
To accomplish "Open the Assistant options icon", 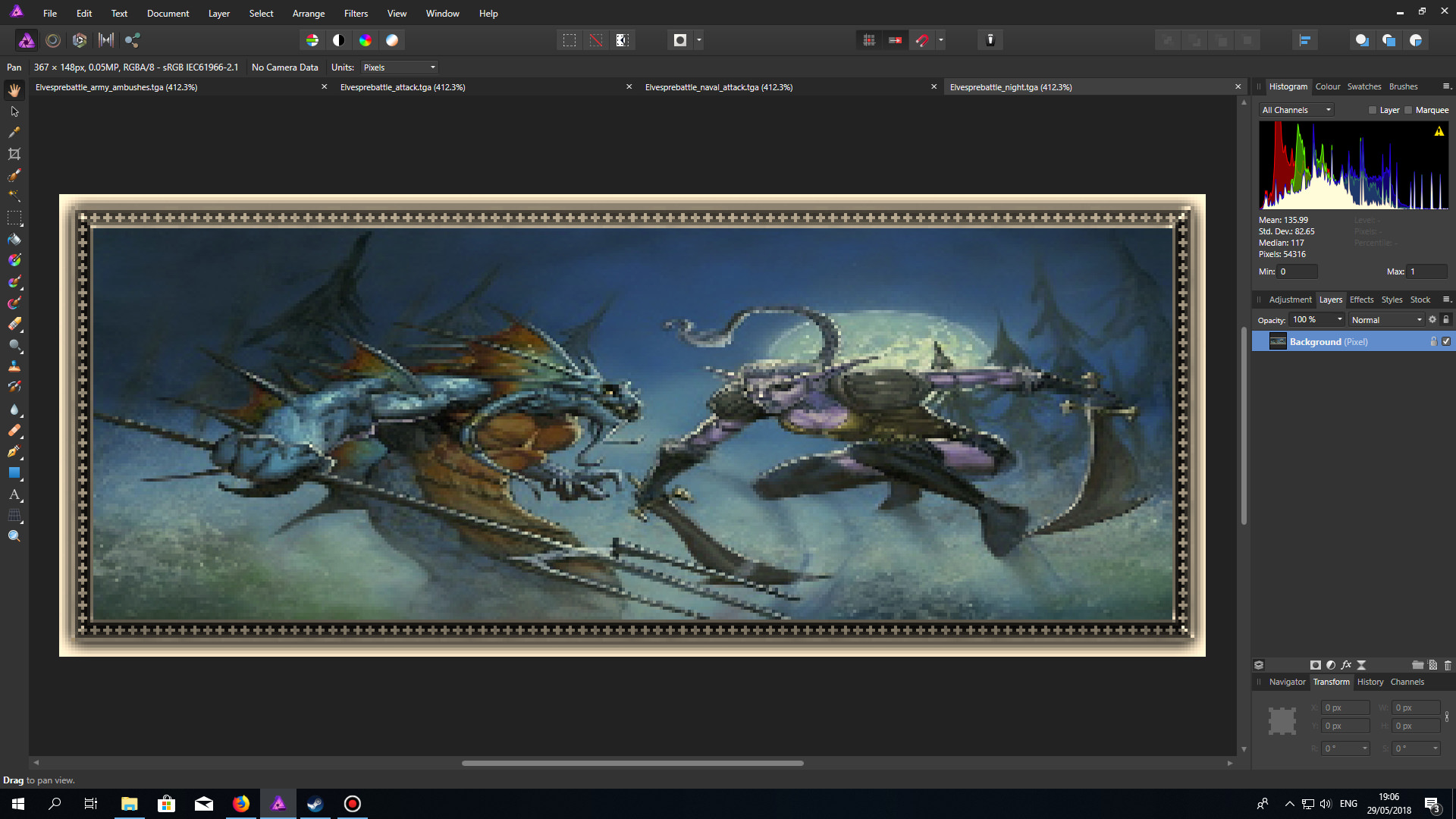I will [990, 40].
